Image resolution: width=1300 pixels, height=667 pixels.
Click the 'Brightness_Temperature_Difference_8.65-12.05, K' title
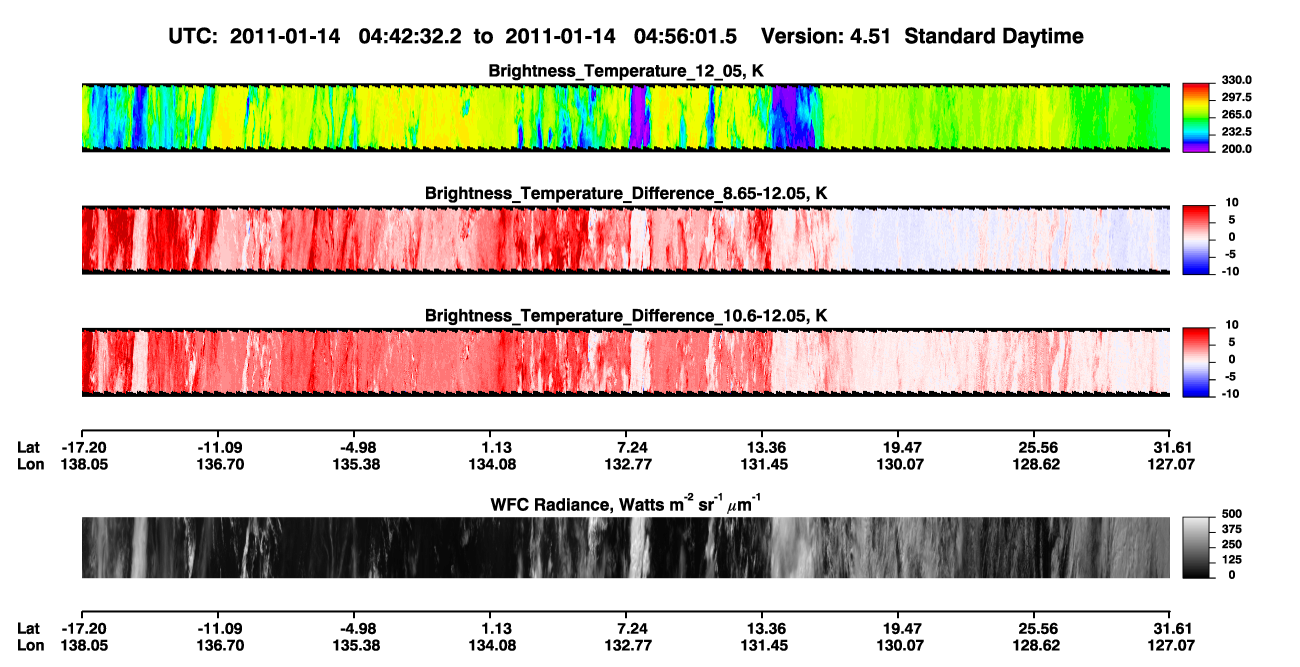[x=627, y=193]
